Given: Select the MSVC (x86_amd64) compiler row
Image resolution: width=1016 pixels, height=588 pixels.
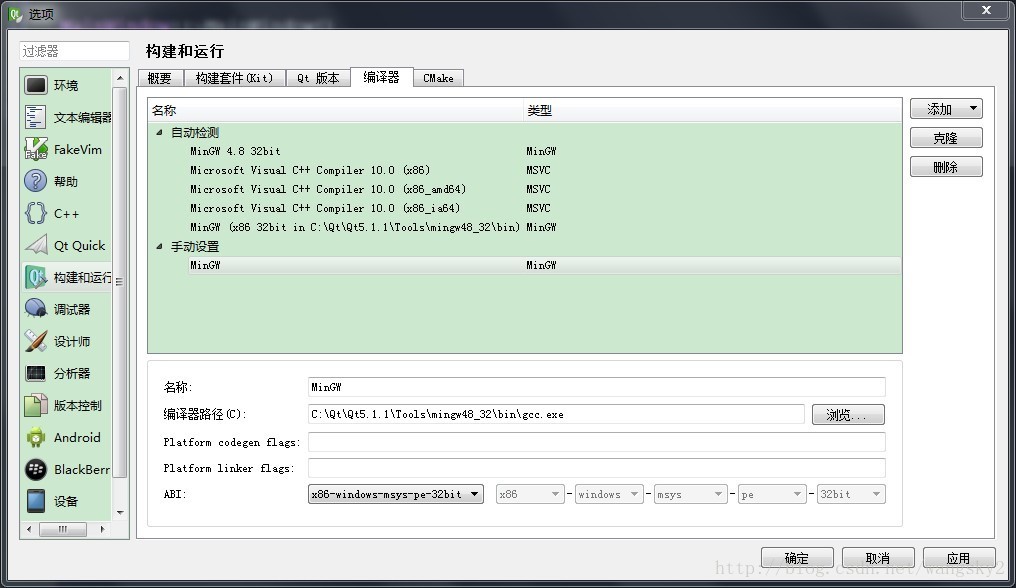Looking at the screenshot, I should pos(525,189).
